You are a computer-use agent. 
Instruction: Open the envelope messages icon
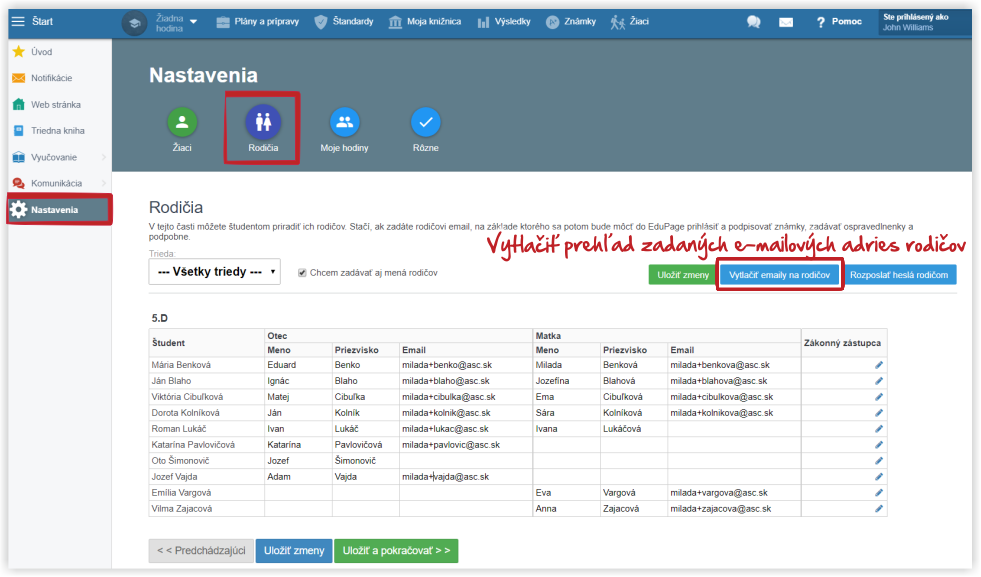click(786, 23)
